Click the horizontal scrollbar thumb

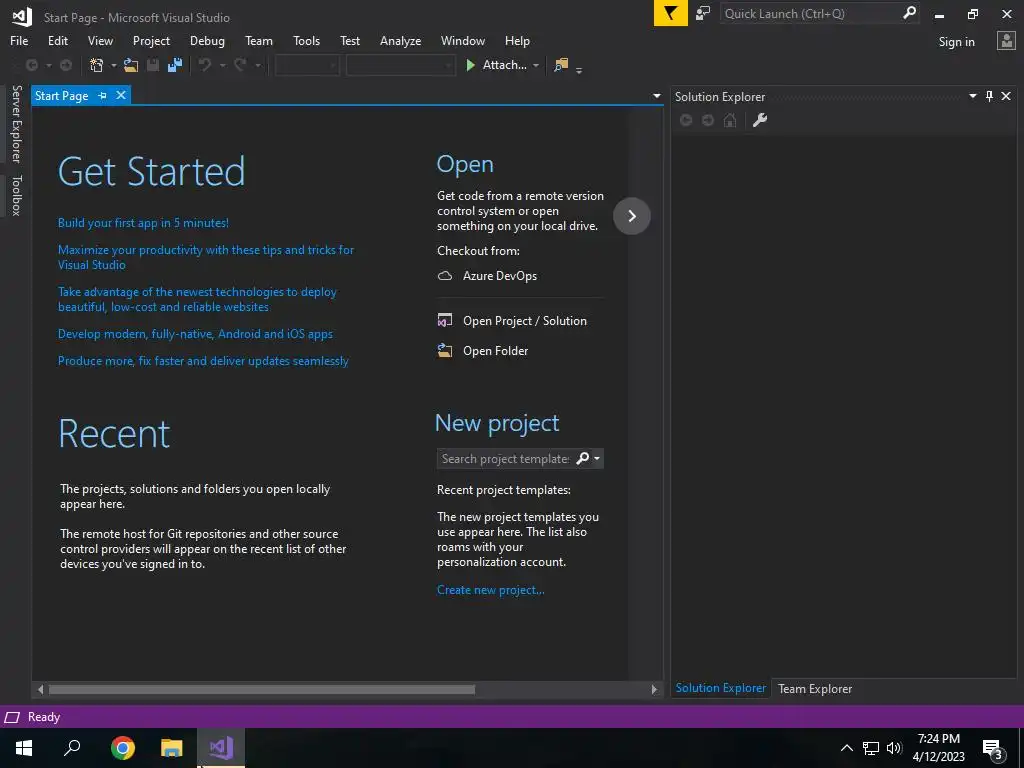[x=262, y=689]
